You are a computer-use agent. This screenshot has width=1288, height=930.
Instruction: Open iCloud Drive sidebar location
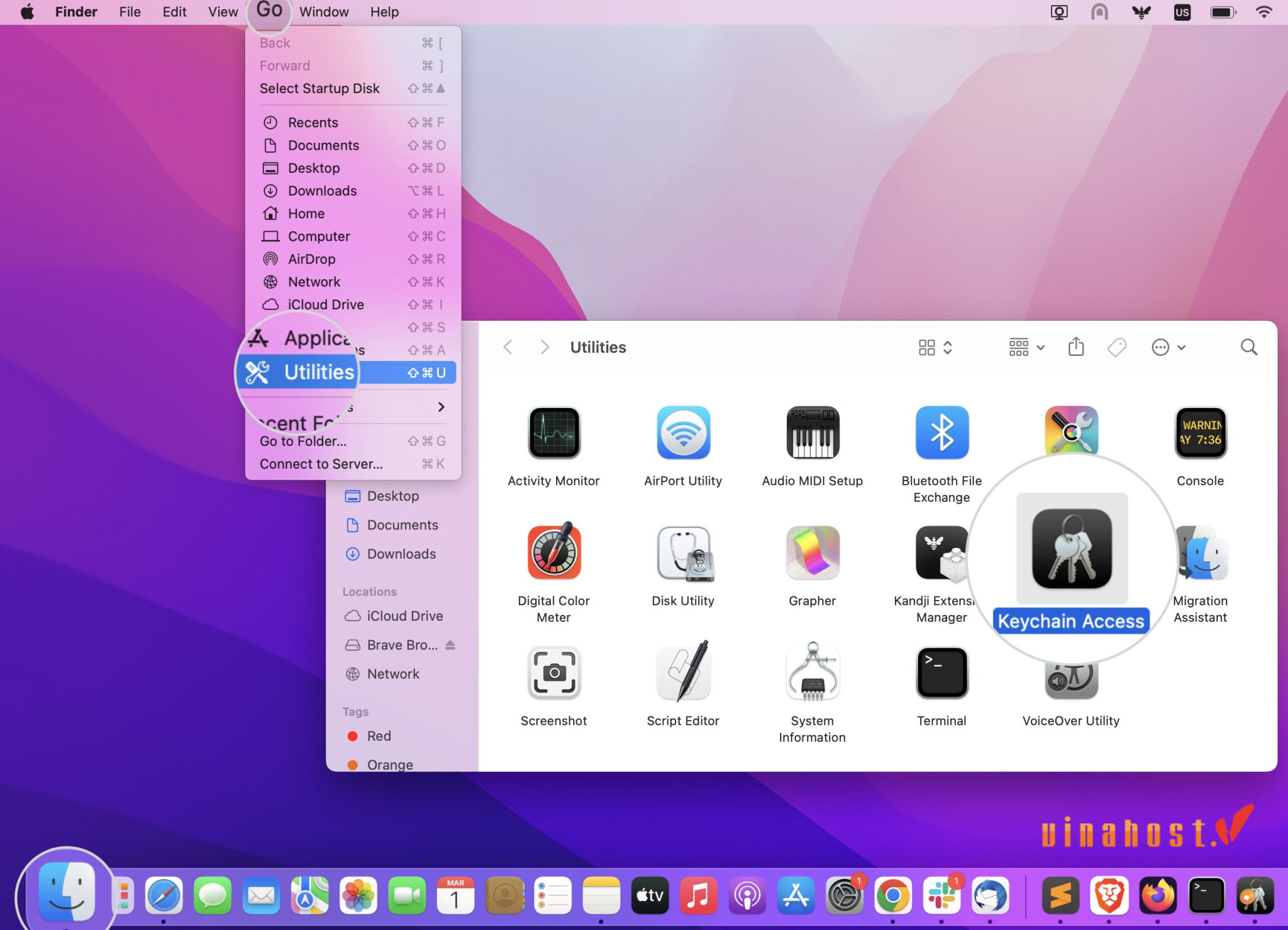405,616
